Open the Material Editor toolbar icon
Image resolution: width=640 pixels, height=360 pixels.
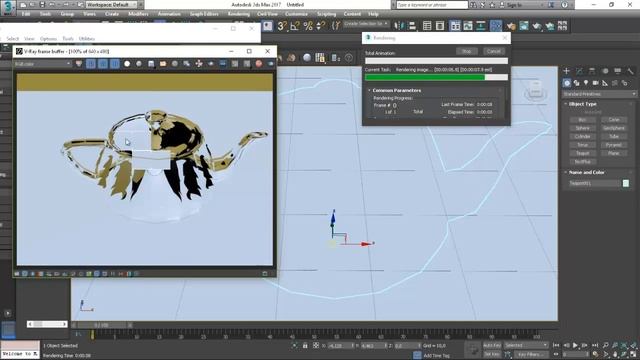pyautogui.click(x=496, y=26)
